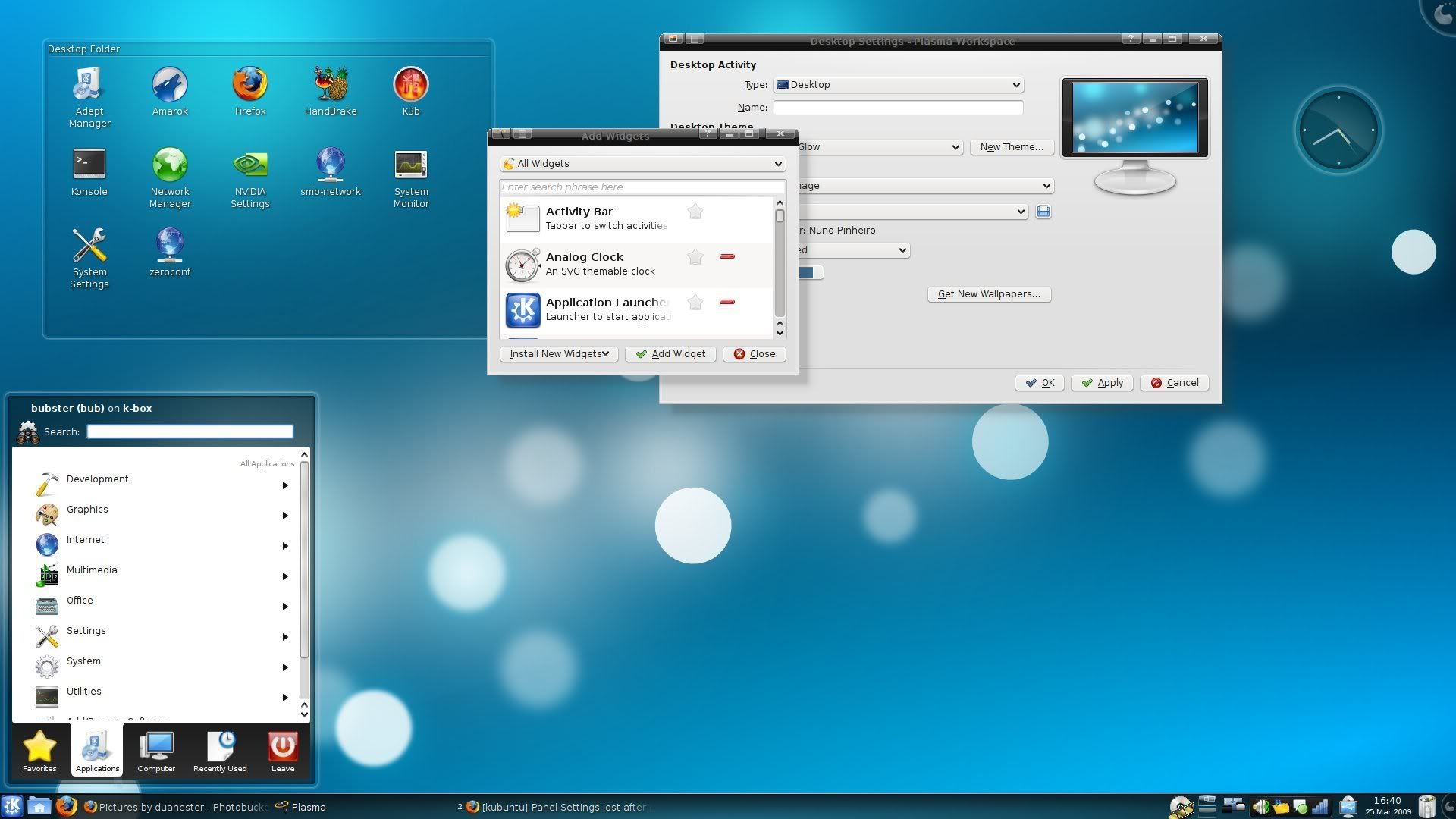Click OK in Desktop Settings
The height and width of the screenshot is (819, 1456).
click(x=1039, y=383)
